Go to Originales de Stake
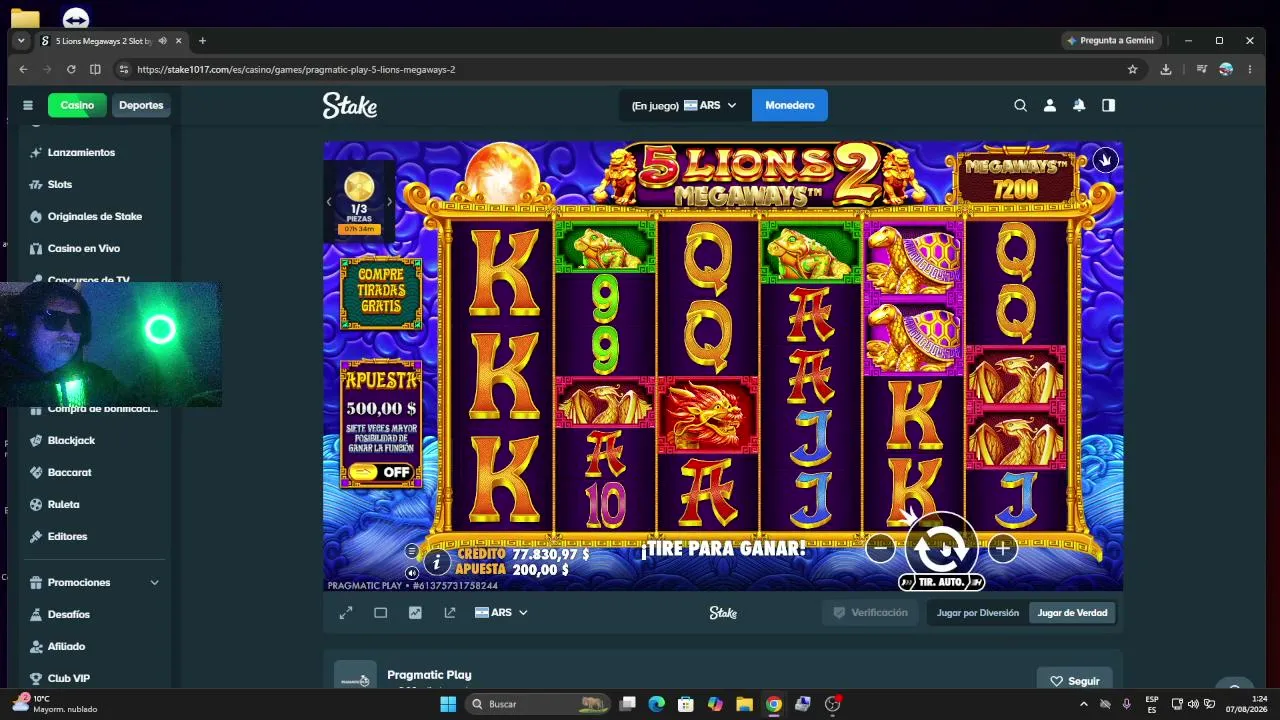This screenshot has width=1280, height=720. tap(95, 216)
